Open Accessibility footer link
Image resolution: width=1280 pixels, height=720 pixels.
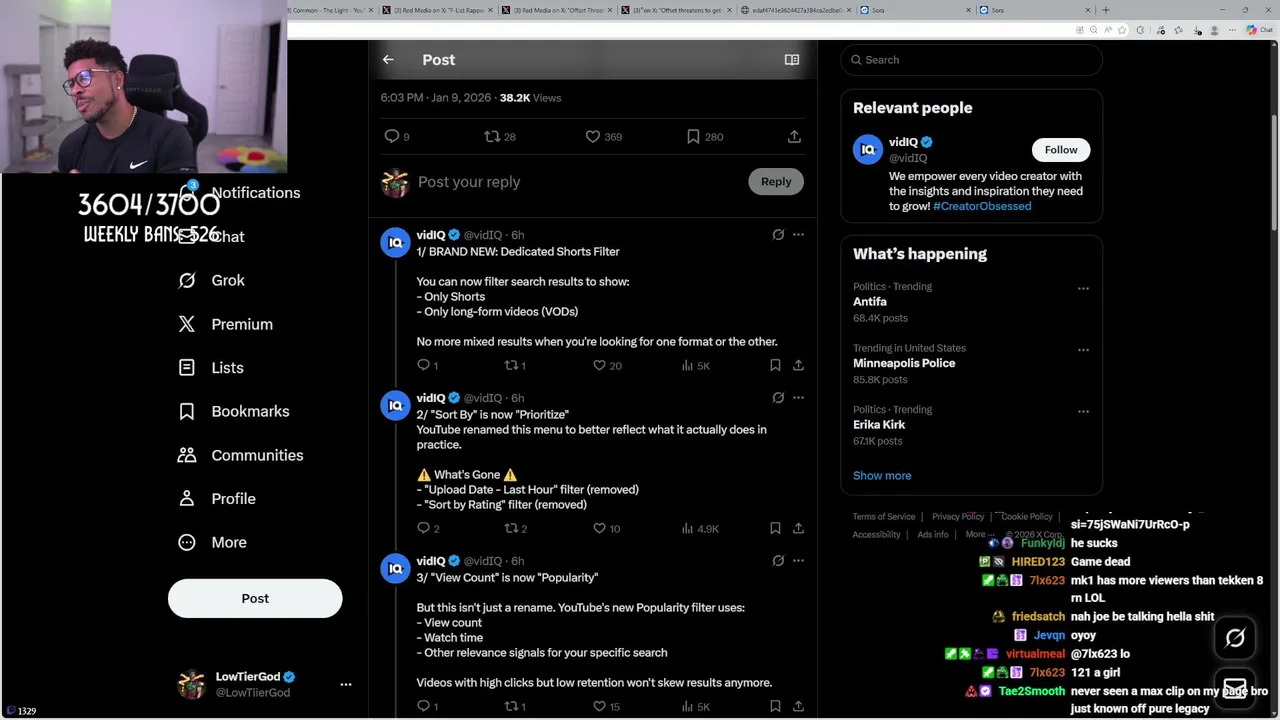pyautogui.click(x=877, y=535)
